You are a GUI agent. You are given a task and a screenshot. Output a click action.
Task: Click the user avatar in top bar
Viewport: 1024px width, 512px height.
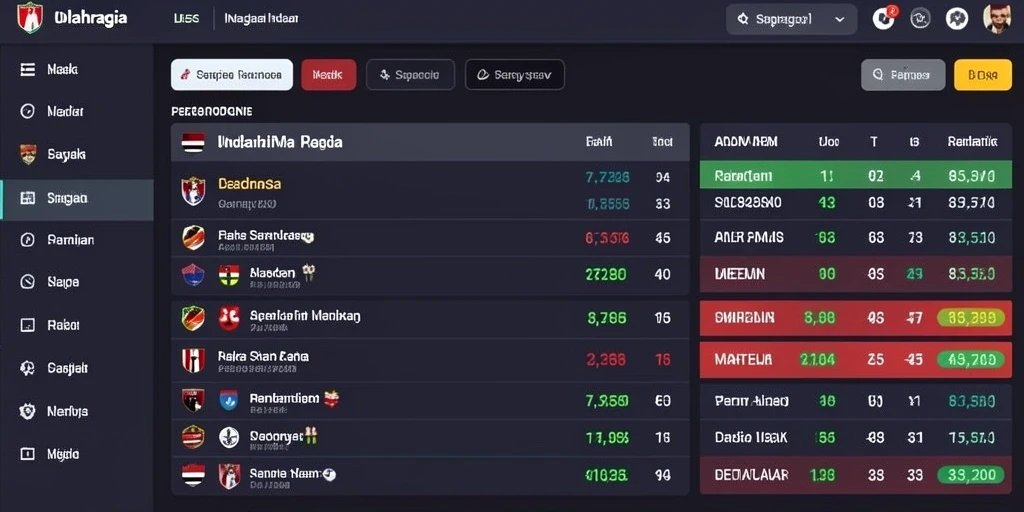997,19
